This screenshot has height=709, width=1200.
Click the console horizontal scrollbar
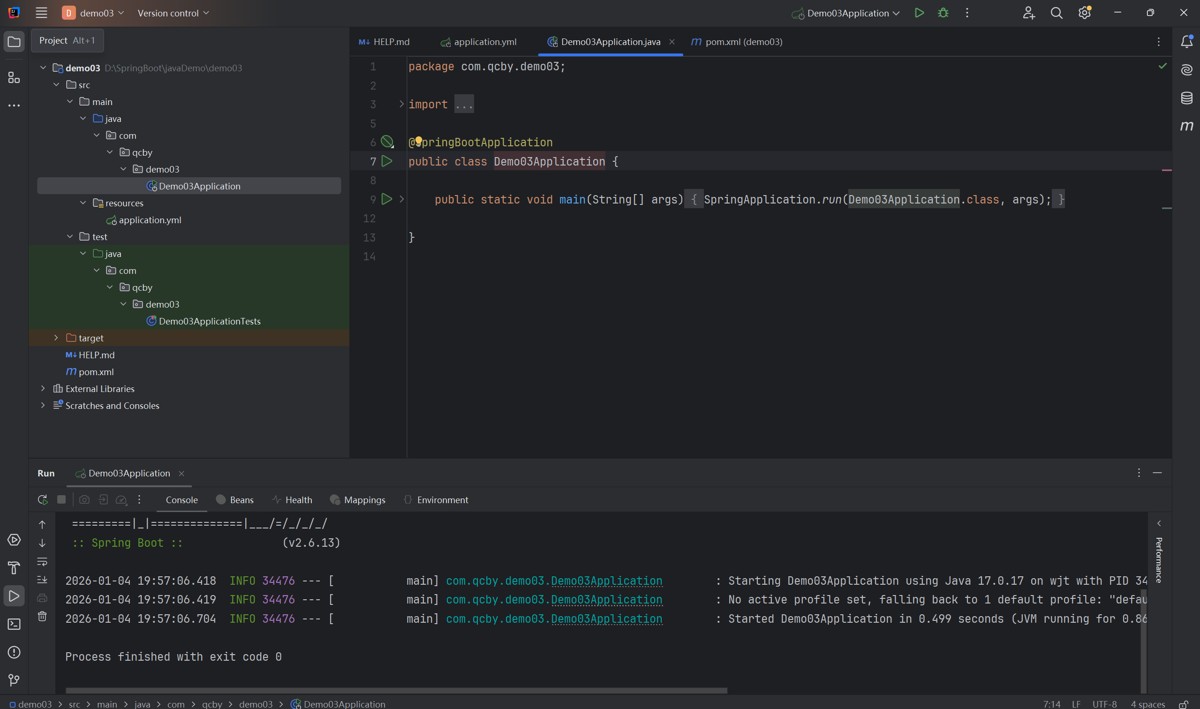(x=396, y=690)
